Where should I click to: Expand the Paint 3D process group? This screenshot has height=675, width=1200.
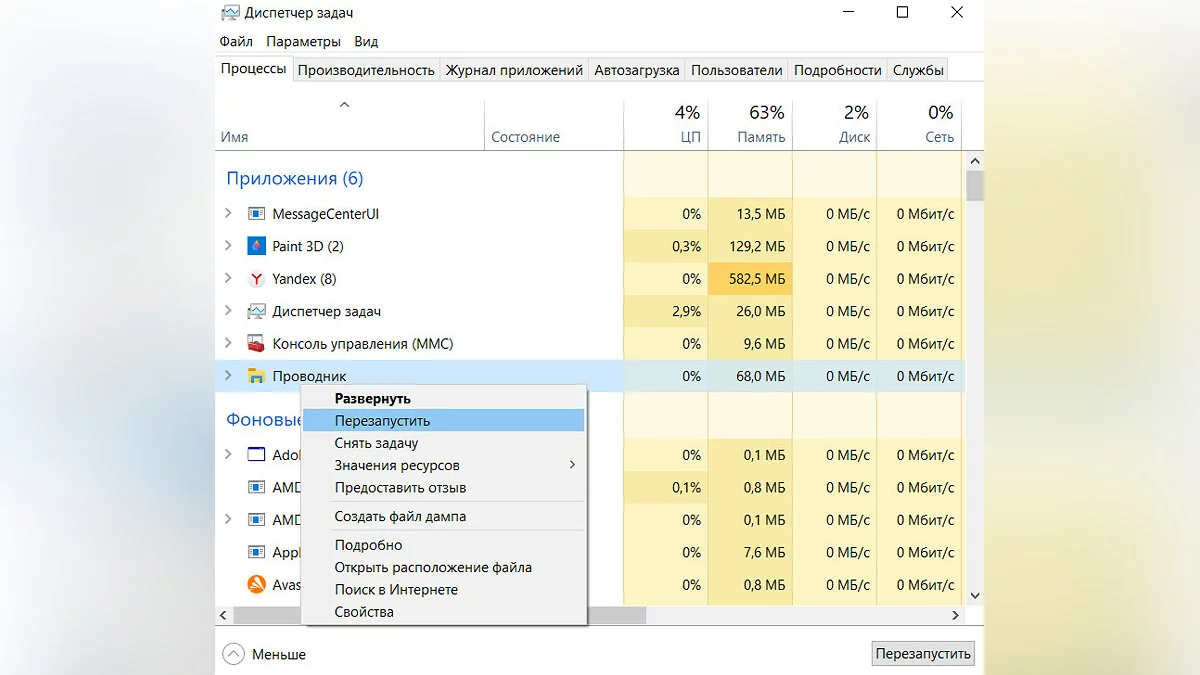click(x=228, y=246)
